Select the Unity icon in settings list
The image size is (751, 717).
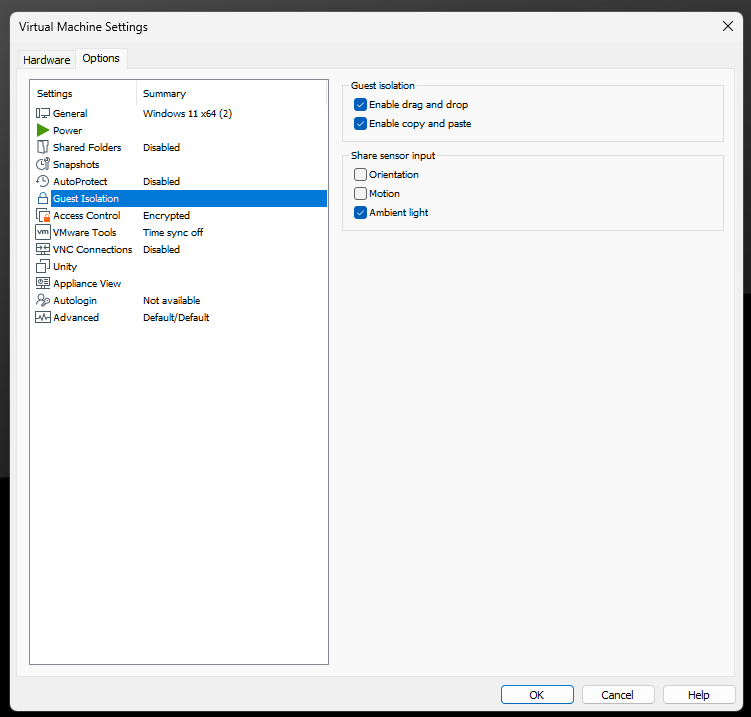click(42, 267)
